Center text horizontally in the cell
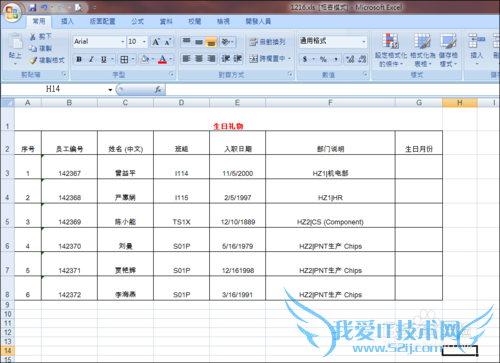The image size is (500, 363). click(x=199, y=59)
